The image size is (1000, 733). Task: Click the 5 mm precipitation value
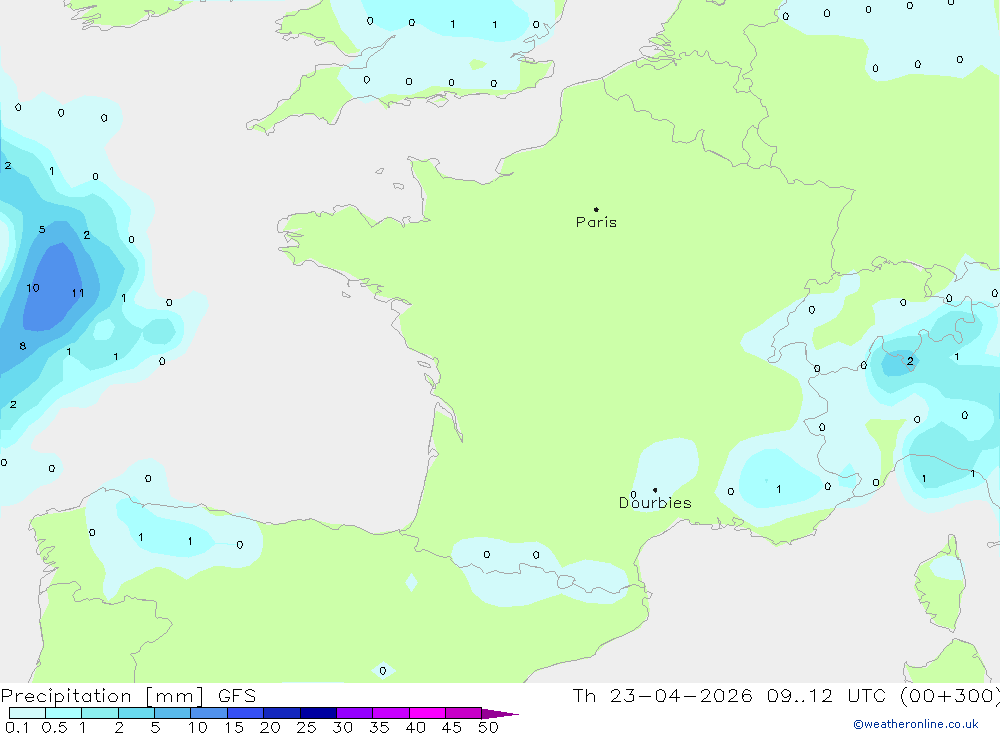42,230
